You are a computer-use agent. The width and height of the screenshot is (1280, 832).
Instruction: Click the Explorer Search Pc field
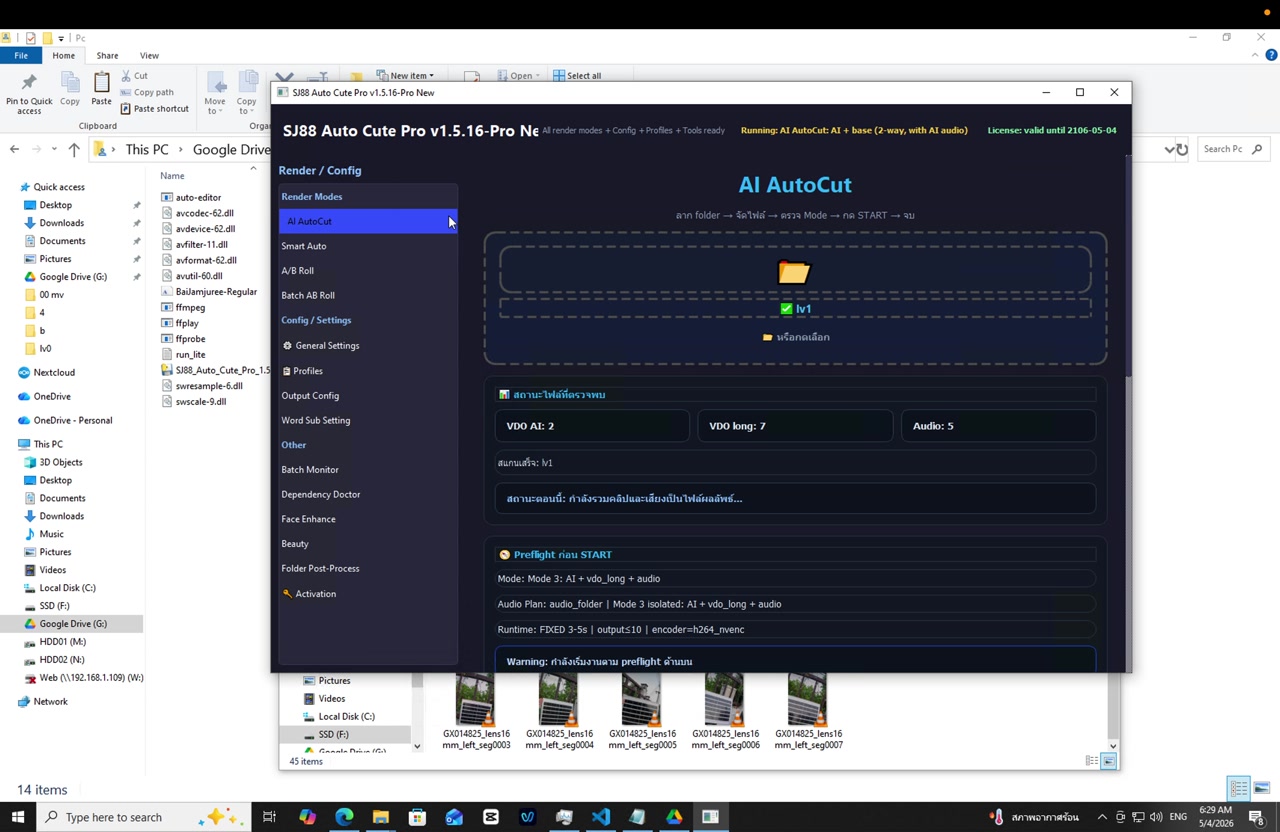(1232, 149)
